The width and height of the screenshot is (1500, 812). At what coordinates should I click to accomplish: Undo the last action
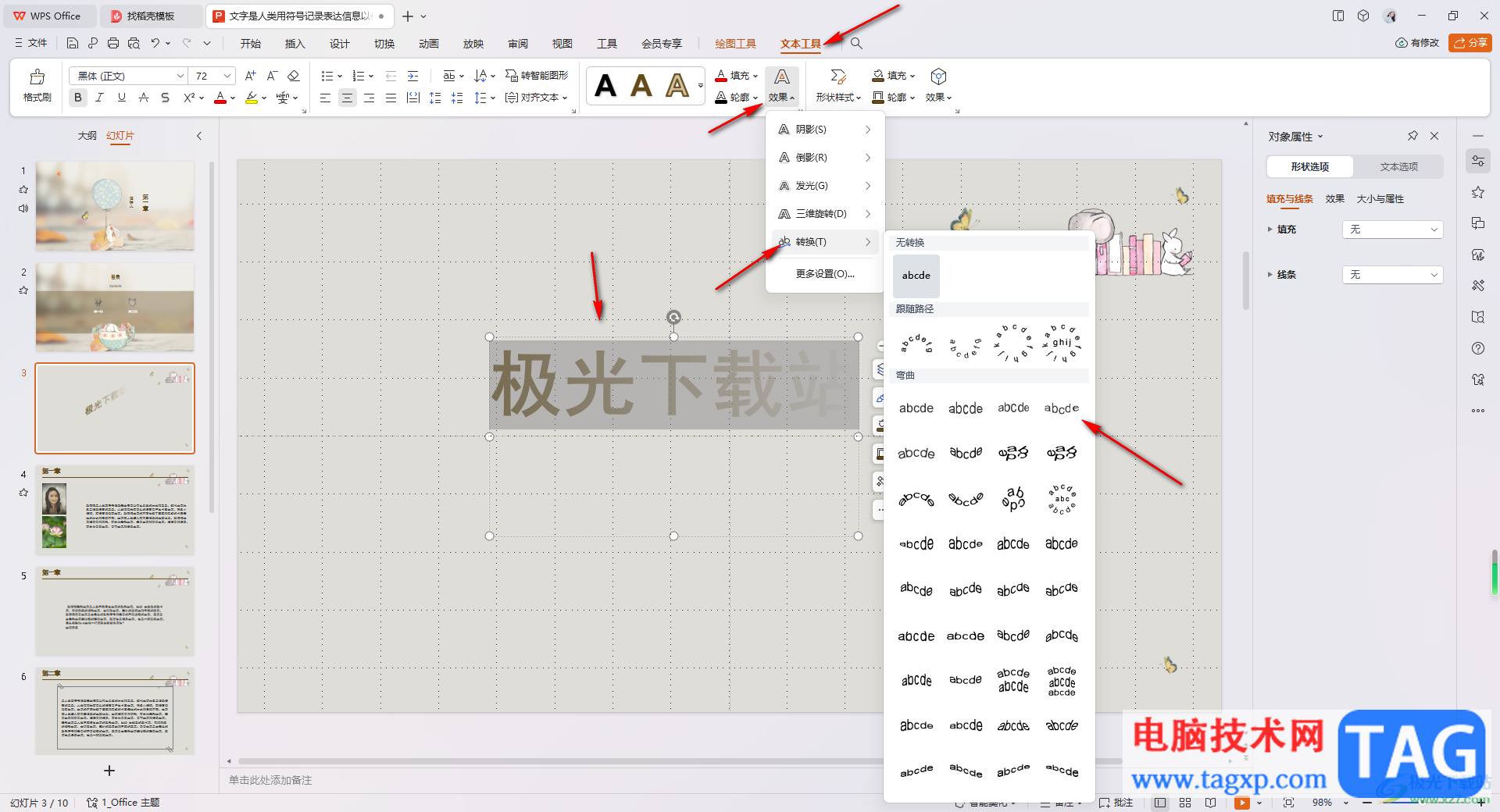[155, 43]
